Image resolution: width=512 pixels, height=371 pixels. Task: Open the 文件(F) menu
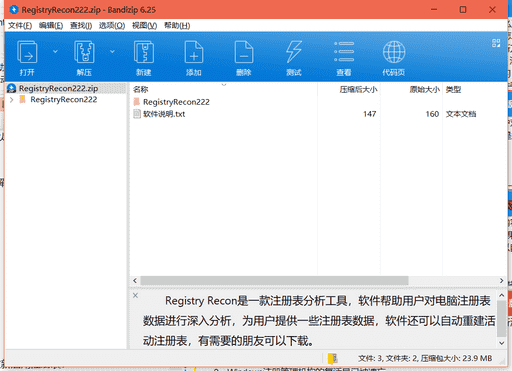(20, 26)
